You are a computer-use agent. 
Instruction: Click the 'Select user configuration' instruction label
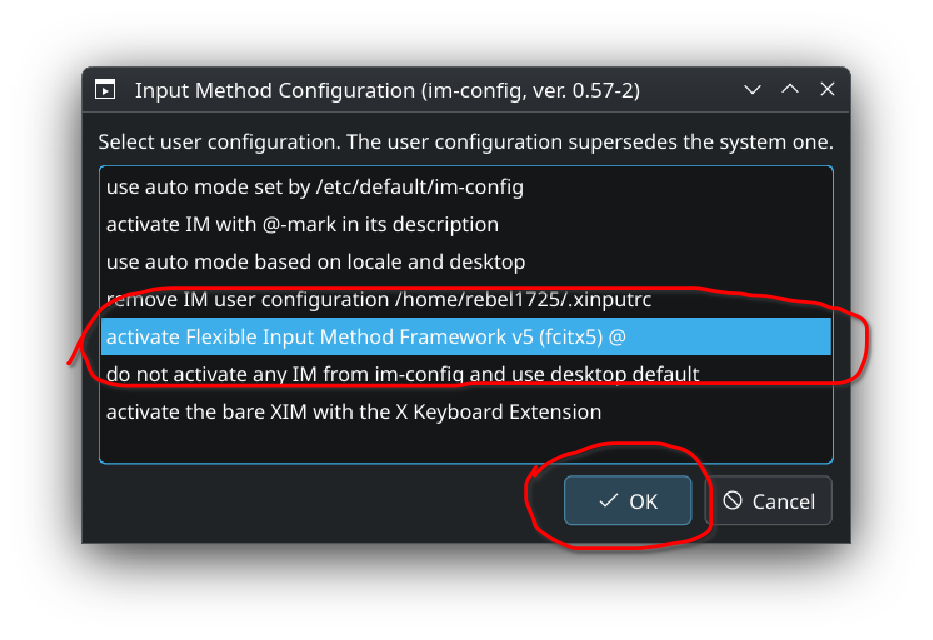pyautogui.click(x=465, y=142)
